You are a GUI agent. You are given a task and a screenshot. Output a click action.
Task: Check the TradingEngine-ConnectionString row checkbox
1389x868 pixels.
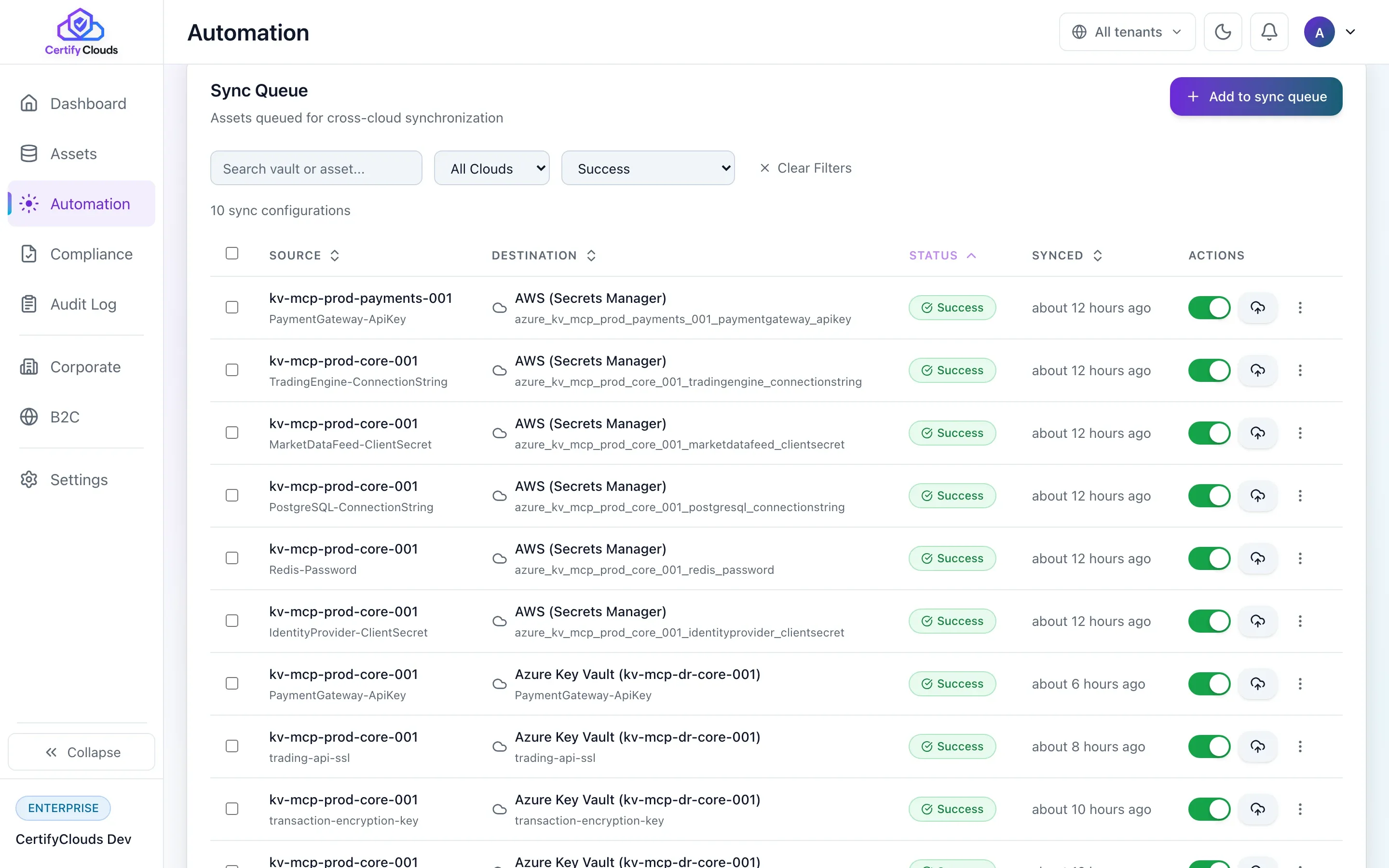click(232, 370)
